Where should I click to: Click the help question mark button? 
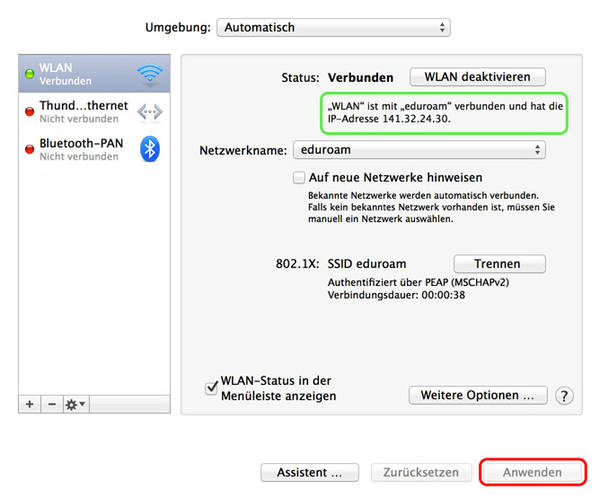tap(564, 396)
